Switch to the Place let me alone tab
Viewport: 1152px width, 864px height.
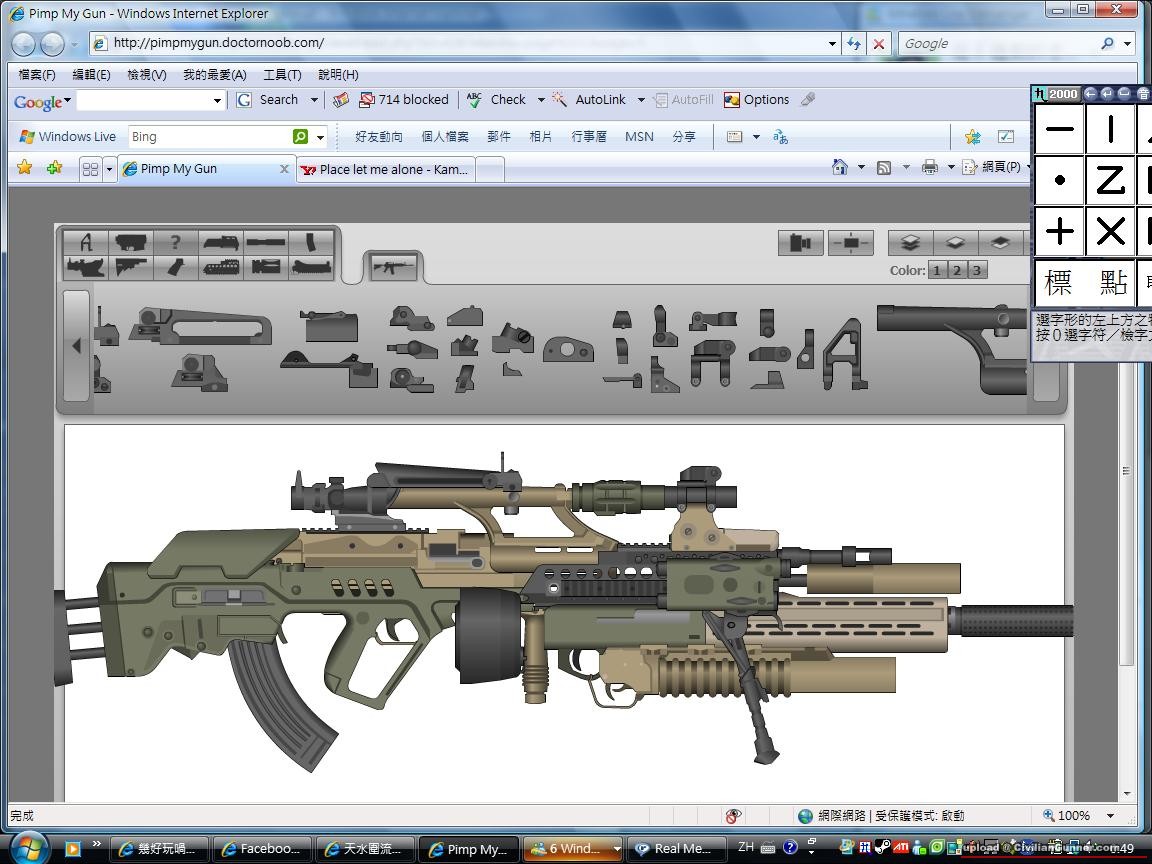click(385, 169)
